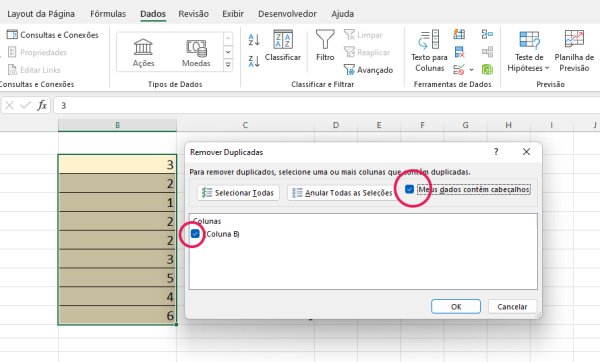
Task: Select the Moedas data type
Action: (196, 53)
